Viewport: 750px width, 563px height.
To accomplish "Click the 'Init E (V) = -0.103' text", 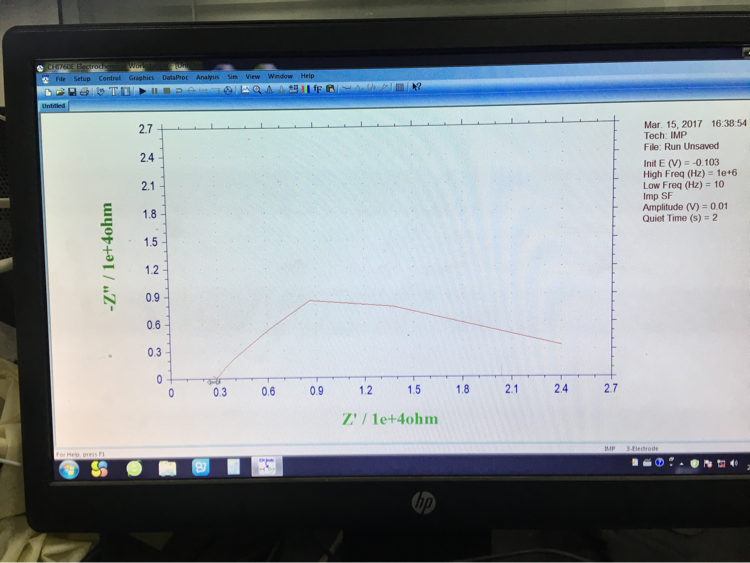I will coord(681,163).
